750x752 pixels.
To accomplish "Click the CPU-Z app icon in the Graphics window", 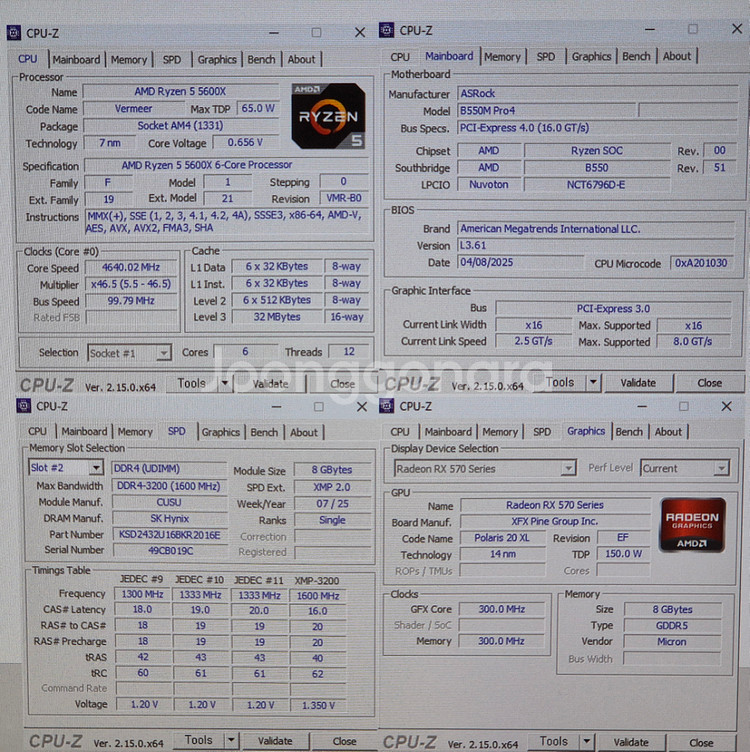I will [x=387, y=406].
